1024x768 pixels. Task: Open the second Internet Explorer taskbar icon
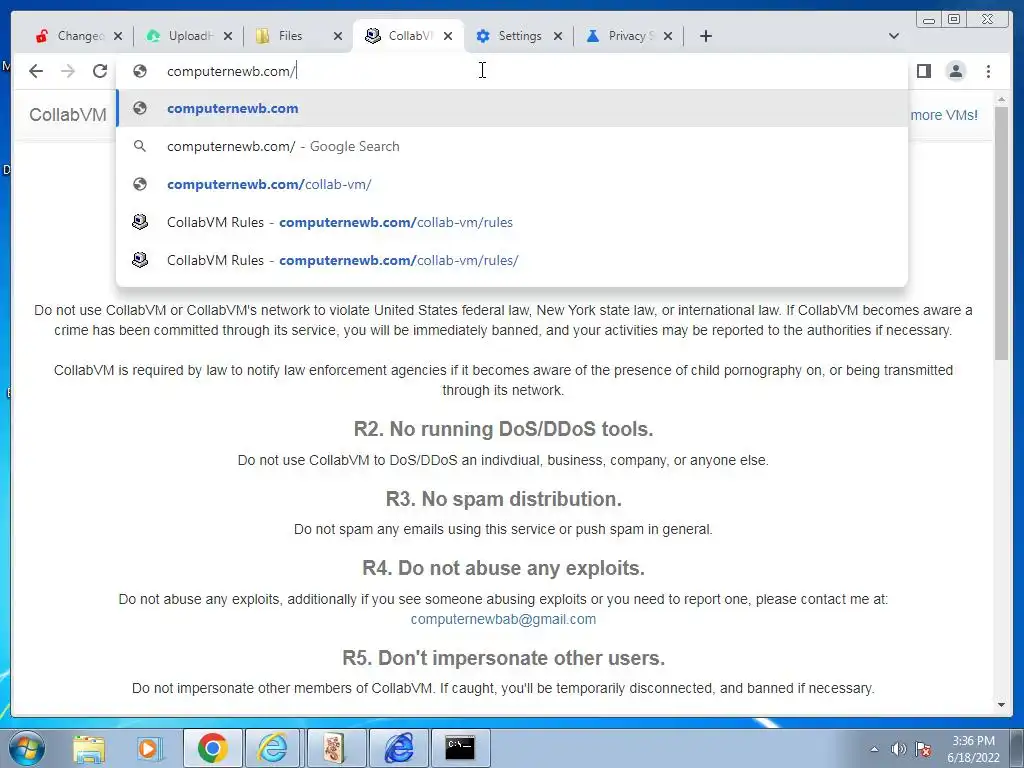point(398,748)
